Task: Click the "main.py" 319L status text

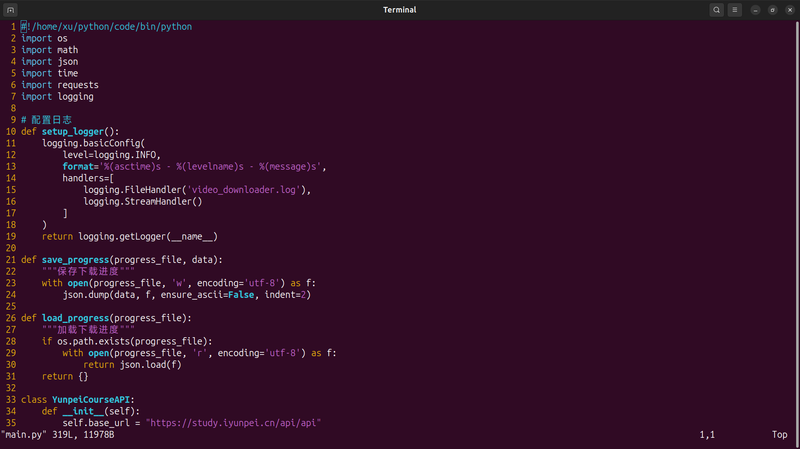Action: [58, 435]
